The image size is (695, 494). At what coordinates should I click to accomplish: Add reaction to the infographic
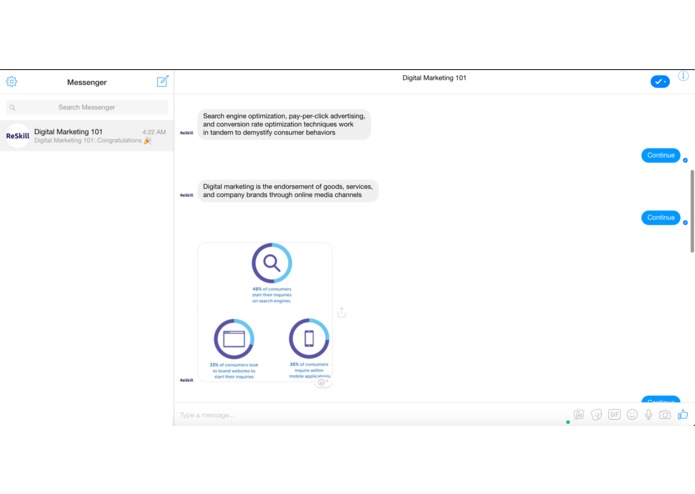pos(322,382)
